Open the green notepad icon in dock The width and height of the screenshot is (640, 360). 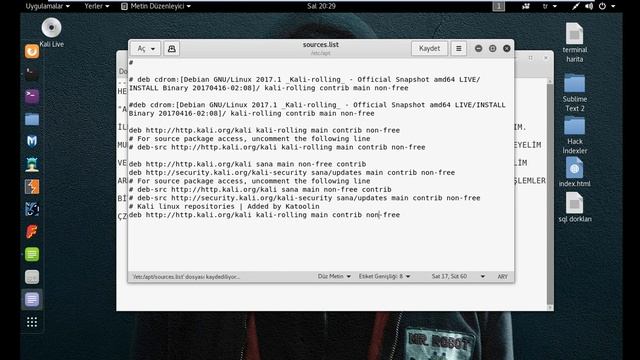click(32, 254)
